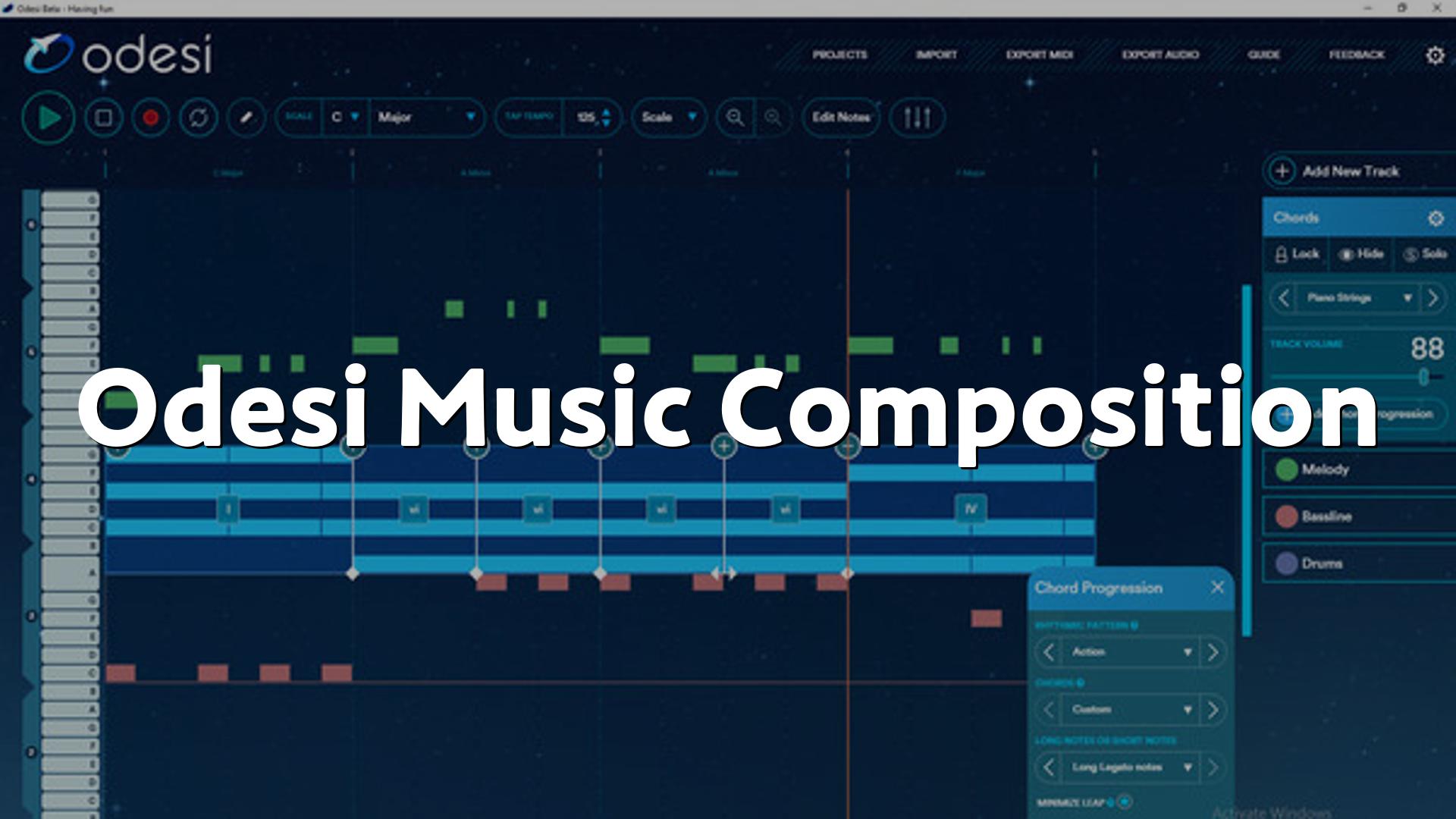Toggle Solo on the Chords track
Image resolution: width=1456 pixels, height=819 pixels.
coord(1426,254)
